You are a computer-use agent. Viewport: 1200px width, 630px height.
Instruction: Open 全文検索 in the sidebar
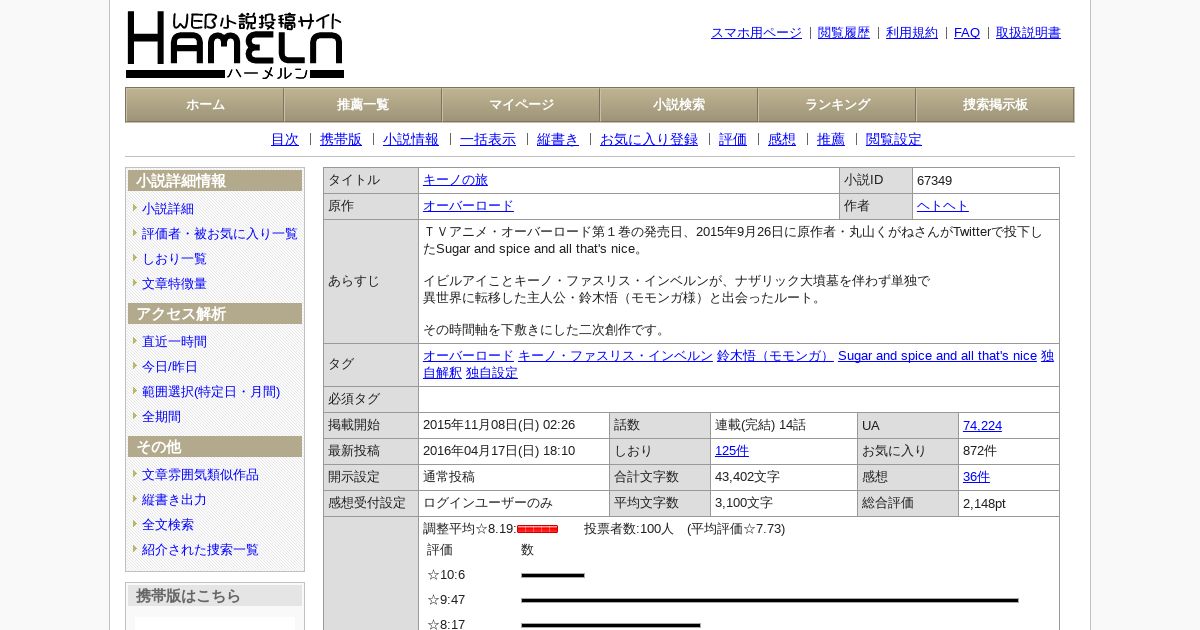[x=168, y=525]
